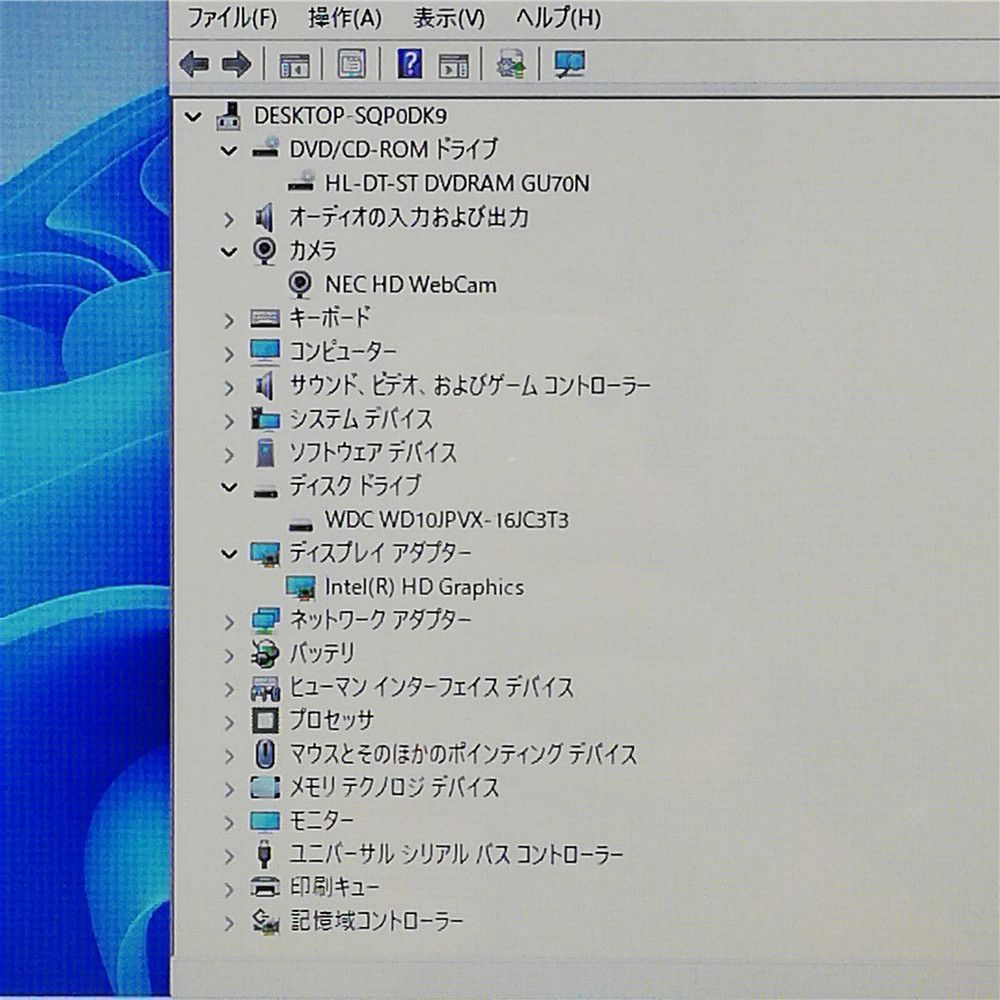The width and height of the screenshot is (1000, 1000).
Task: Collapse the ディスプレイ アダプター category
Action: pyautogui.click(x=228, y=555)
